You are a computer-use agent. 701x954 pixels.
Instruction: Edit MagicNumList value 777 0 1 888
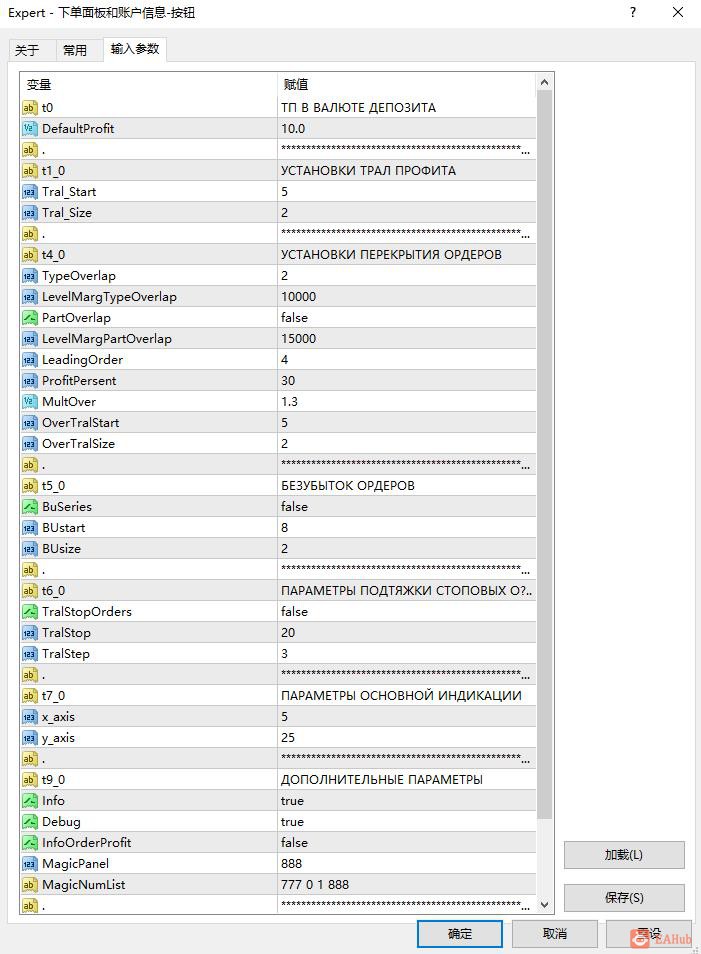406,885
